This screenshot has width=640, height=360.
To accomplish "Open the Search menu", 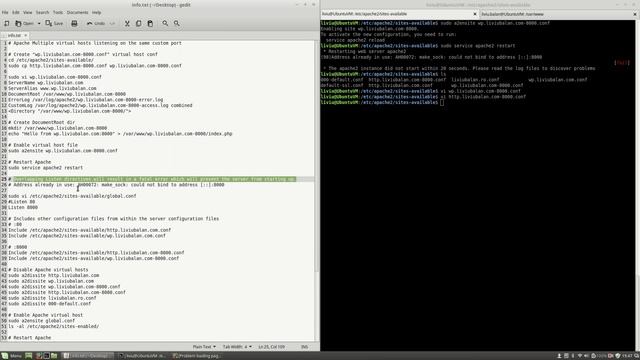I will pos(42,12).
